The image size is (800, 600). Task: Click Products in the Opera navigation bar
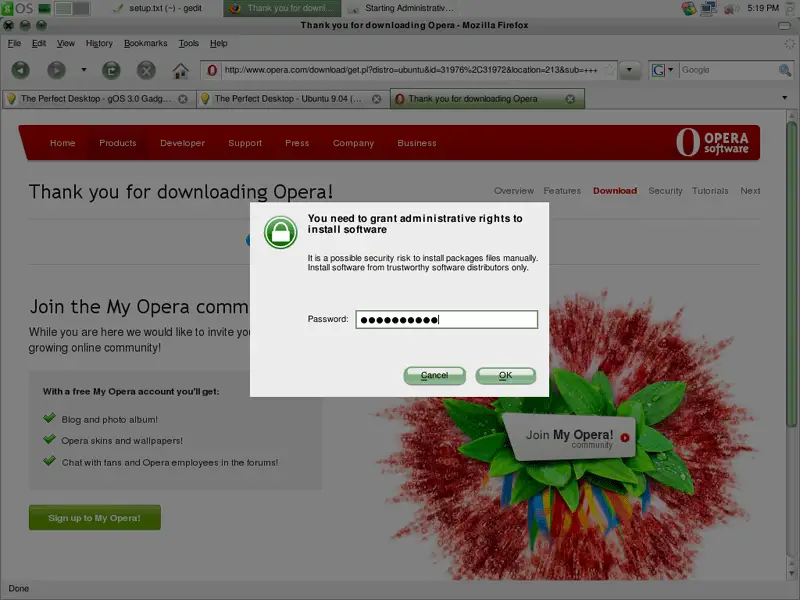click(118, 143)
